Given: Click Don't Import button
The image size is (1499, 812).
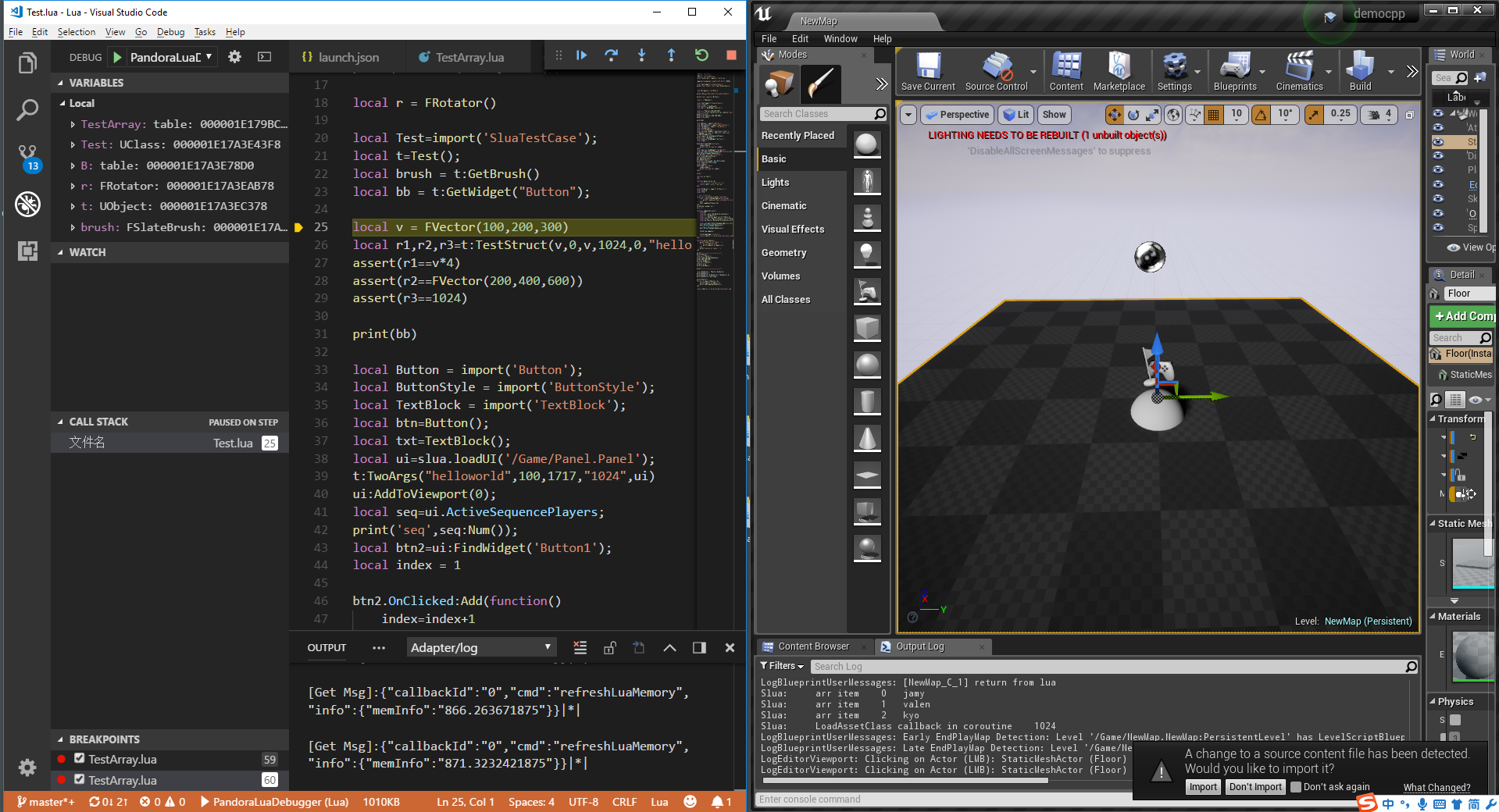Looking at the screenshot, I should pos(1255,787).
